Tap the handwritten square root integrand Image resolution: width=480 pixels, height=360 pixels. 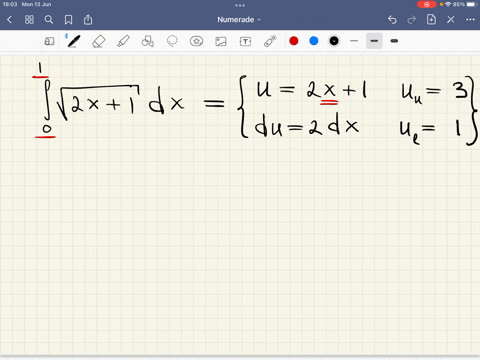tap(97, 102)
